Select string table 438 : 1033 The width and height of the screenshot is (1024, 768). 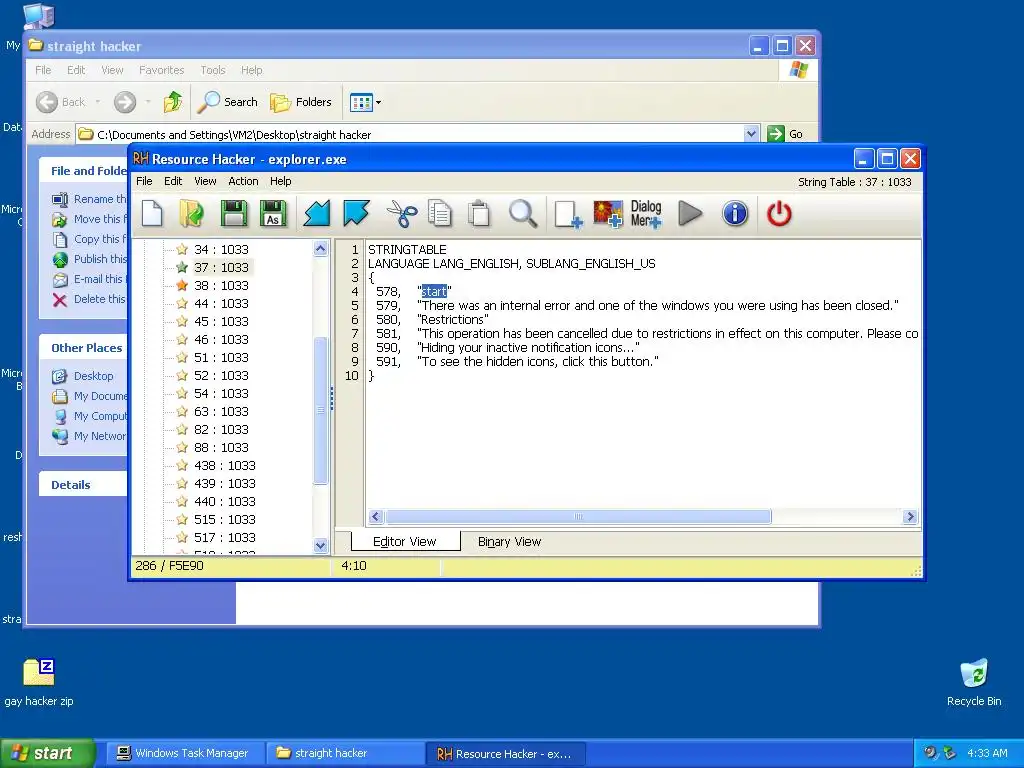click(x=225, y=466)
